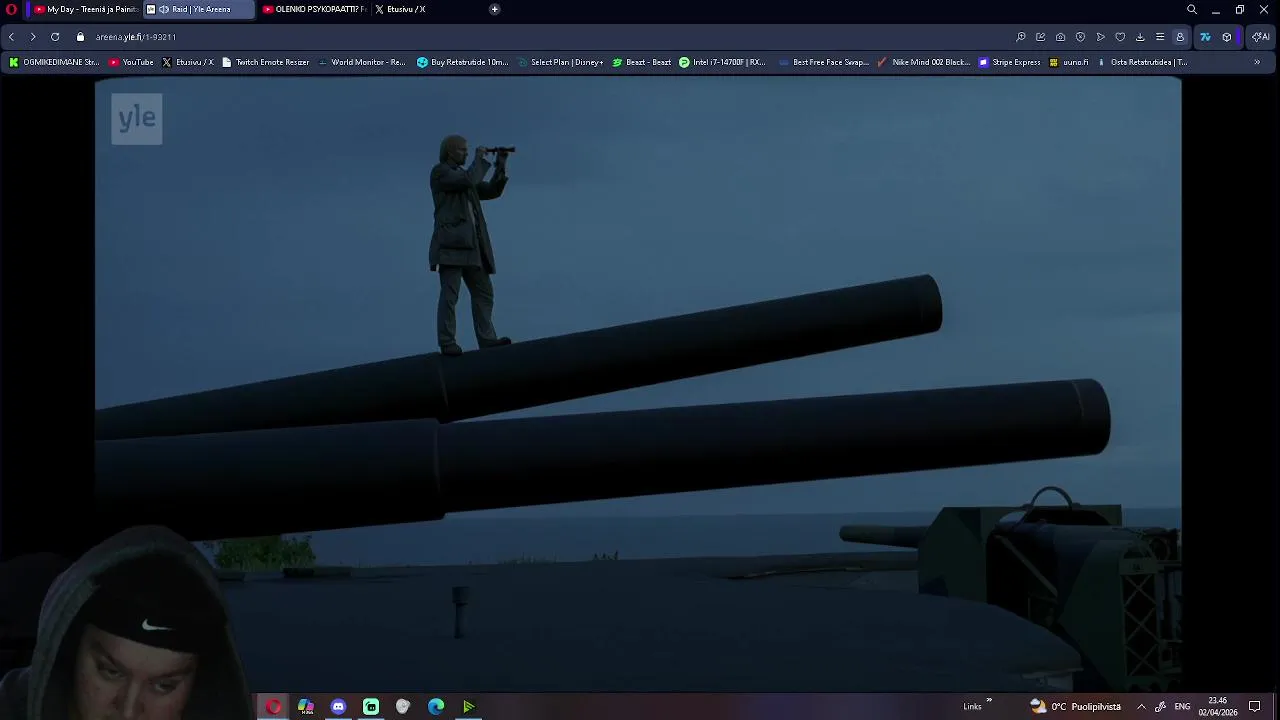Image resolution: width=1280 pixels, height=720 pixels.
Task: Click the Yle Areena video player
Action: (638, 385)
